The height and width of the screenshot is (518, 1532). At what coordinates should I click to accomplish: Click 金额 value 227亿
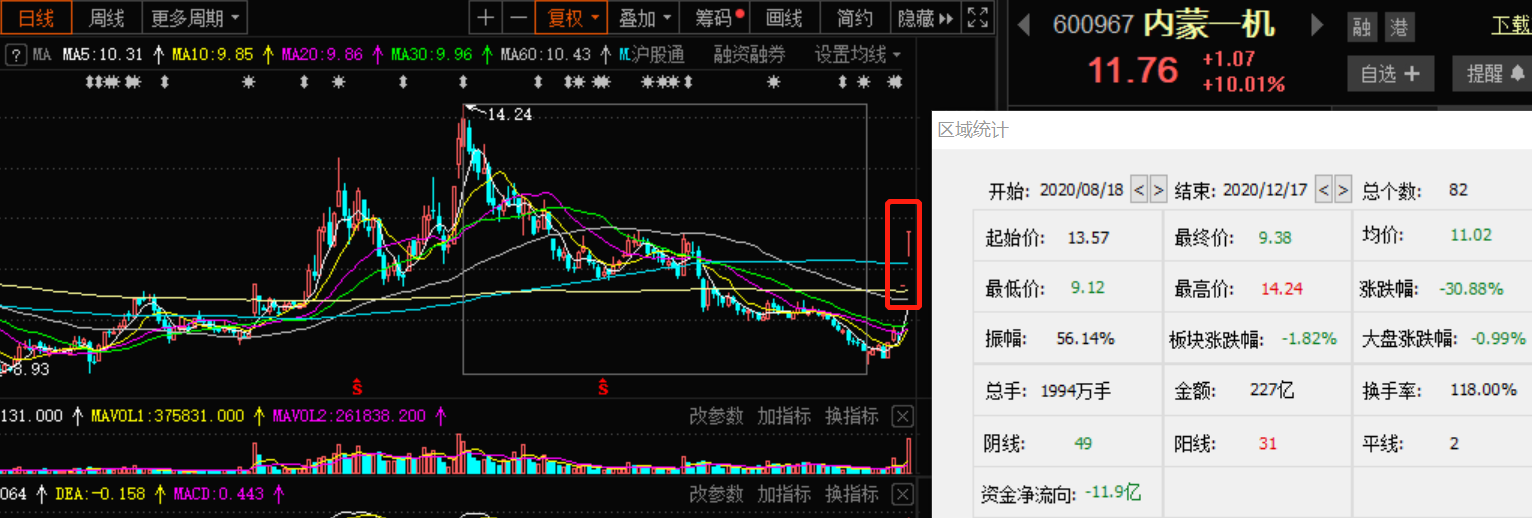pyautogui.click(x=1272, y=390)
